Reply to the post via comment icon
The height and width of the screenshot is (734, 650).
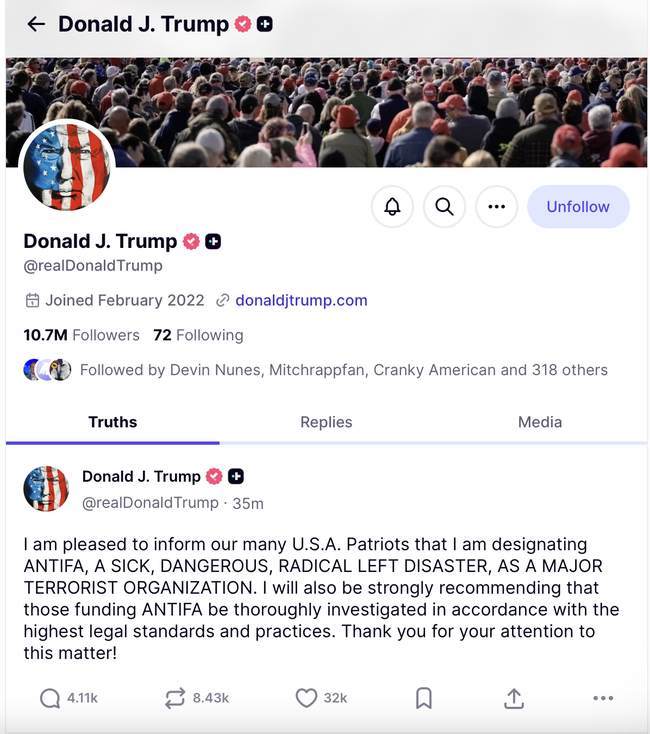[50, 698]
